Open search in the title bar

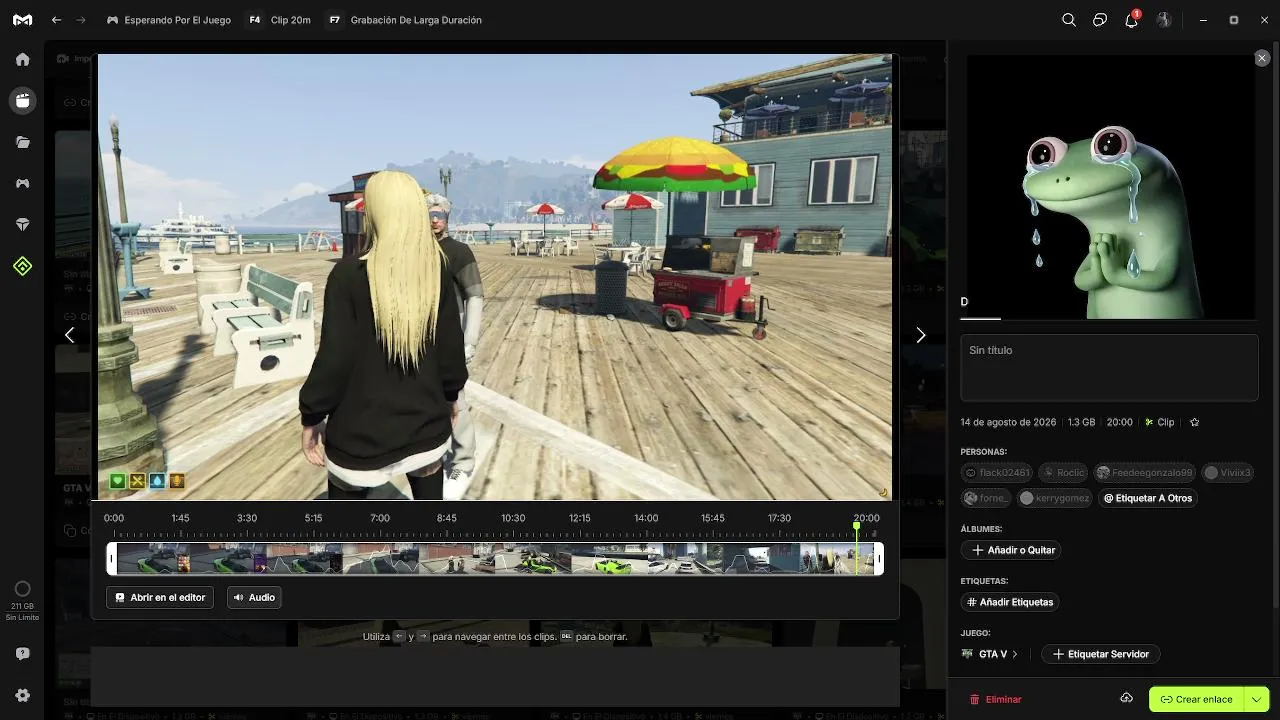[x=1069, y=20]
